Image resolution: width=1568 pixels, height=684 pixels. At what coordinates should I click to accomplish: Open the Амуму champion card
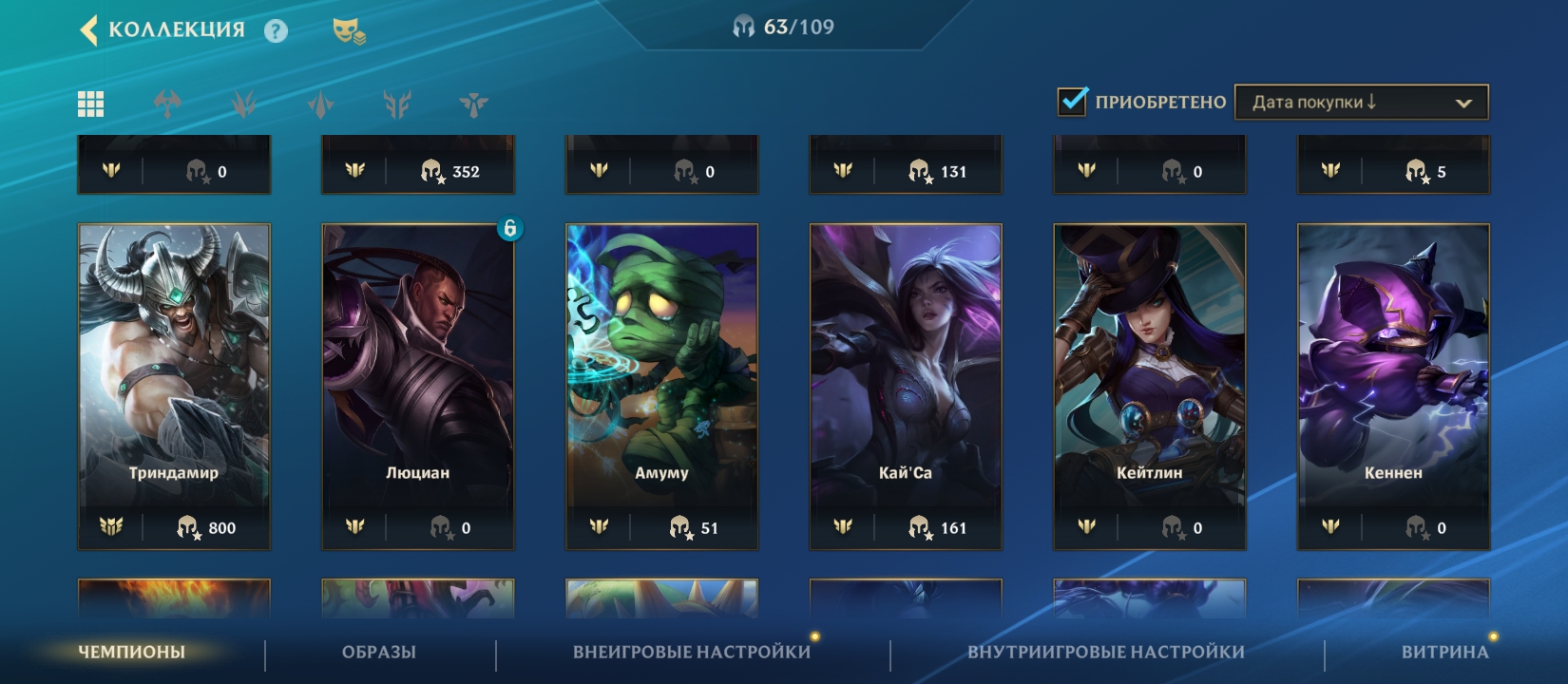pyautogui.click(x=662, y=387)
